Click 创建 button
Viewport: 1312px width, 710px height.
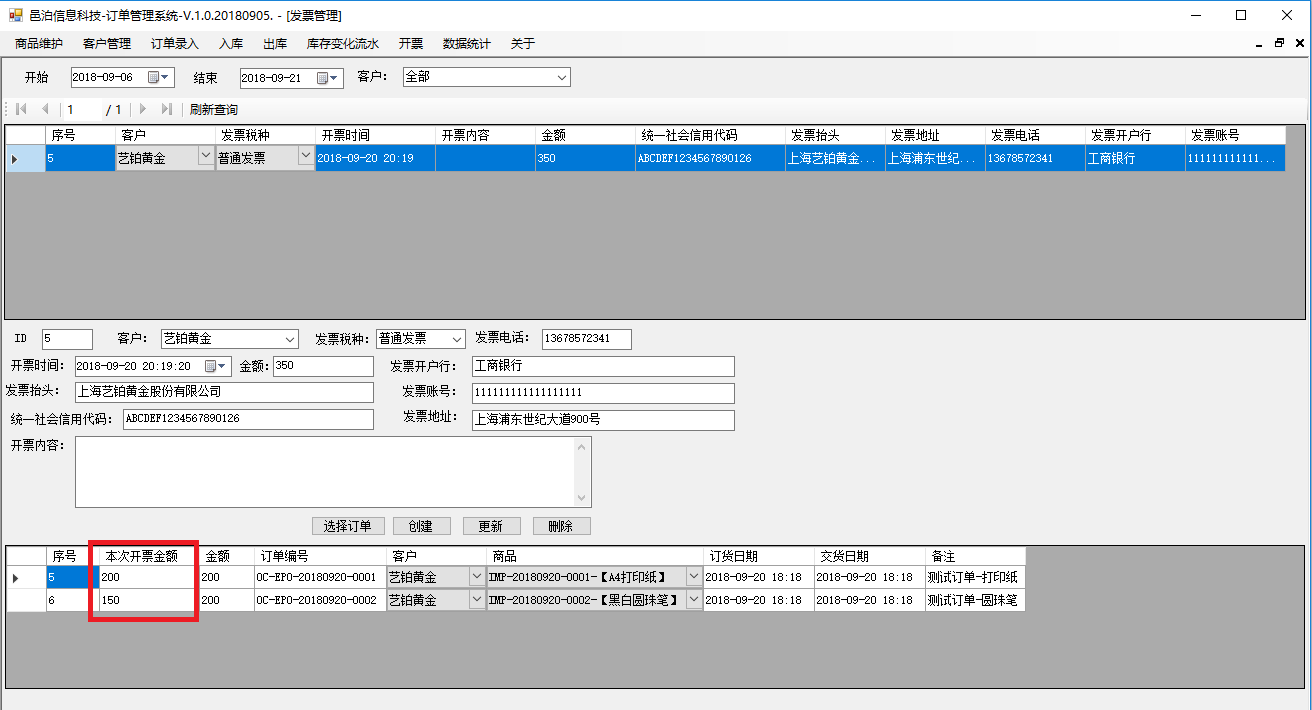click(x=422, y=526)
